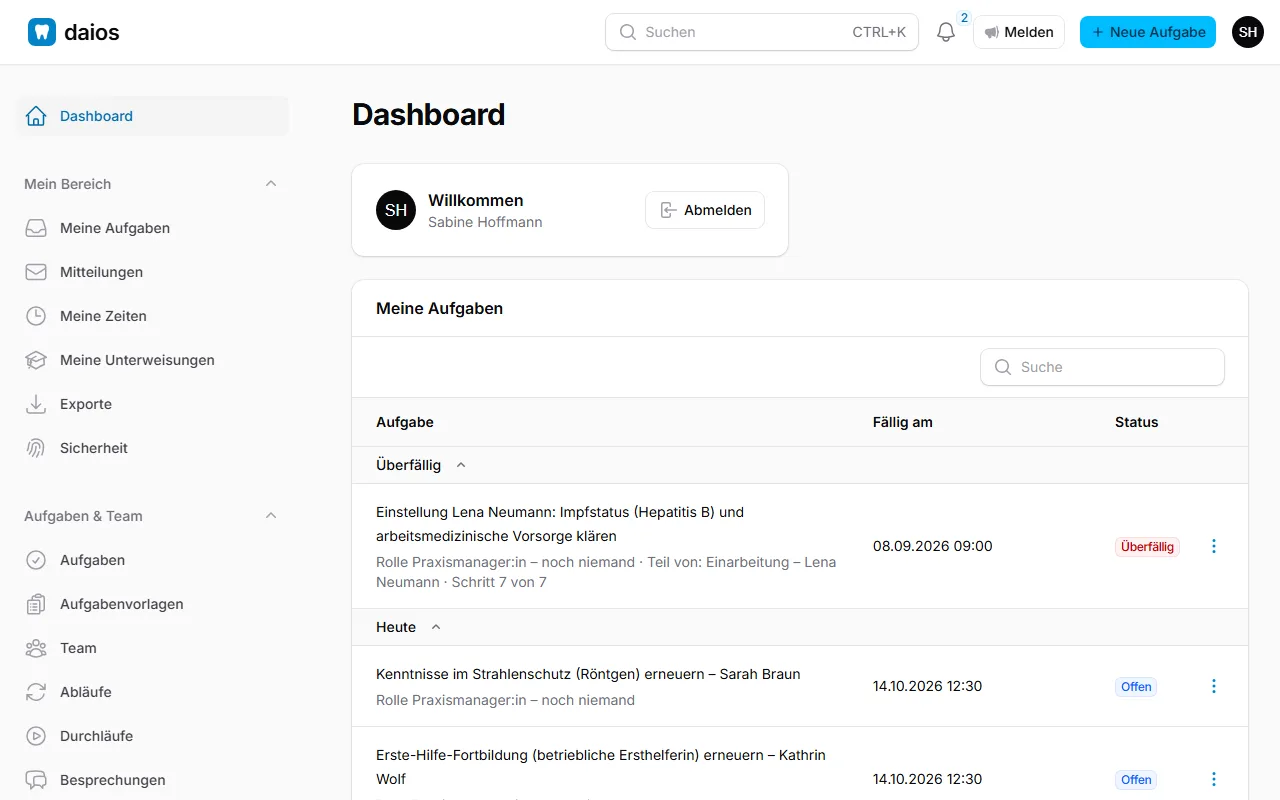Open actions menu for Strahlenschutz Sarah Braun task
This screenshot has width=1280, height=800.
[1214, 686]
